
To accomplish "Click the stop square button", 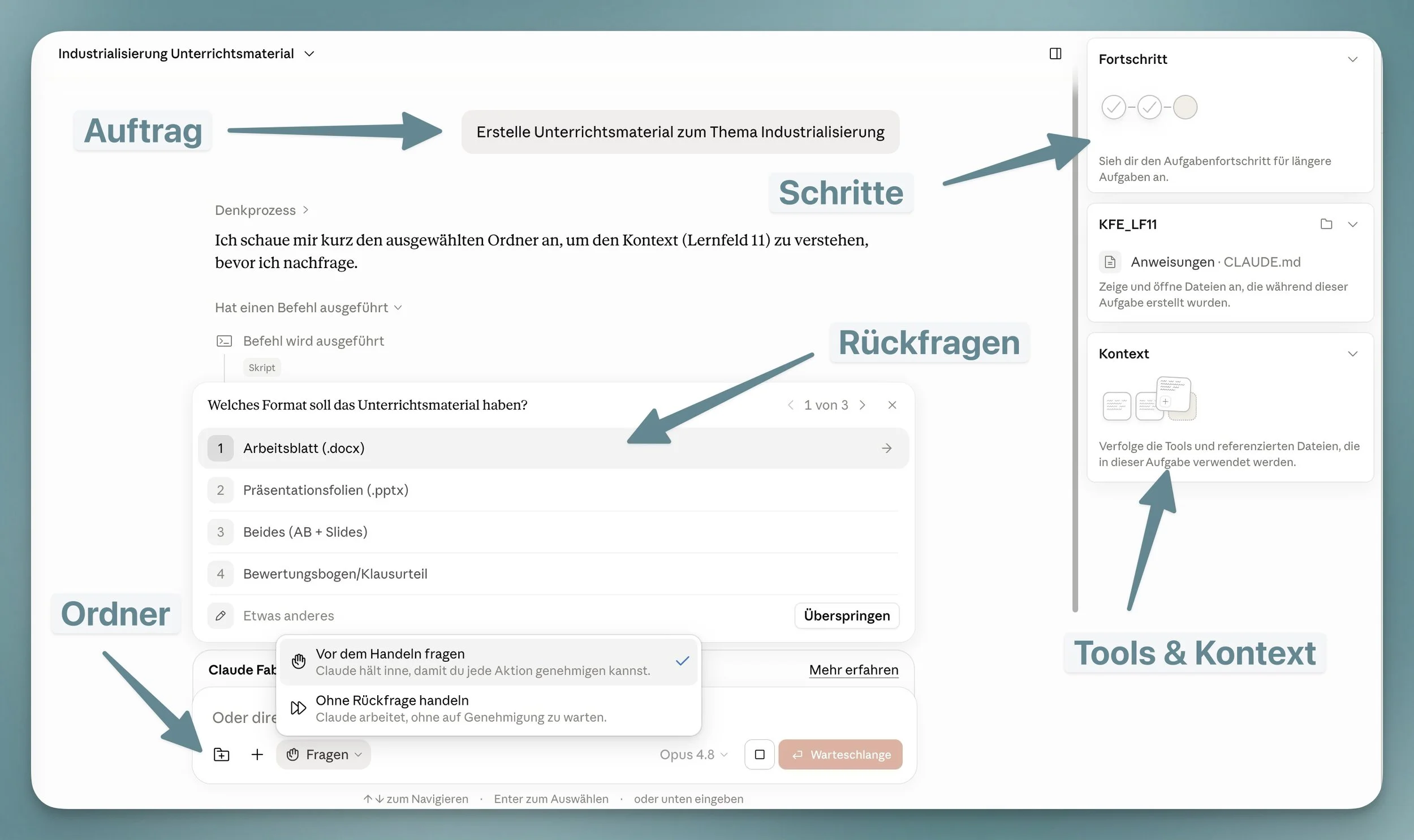I will tap(760, 755).
